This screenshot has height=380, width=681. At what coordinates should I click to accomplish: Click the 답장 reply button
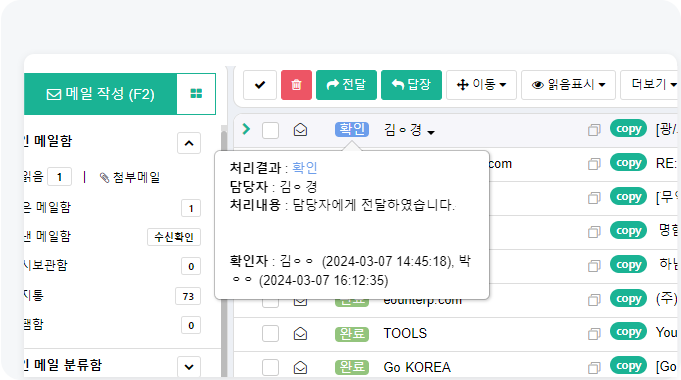coord(411,85)
